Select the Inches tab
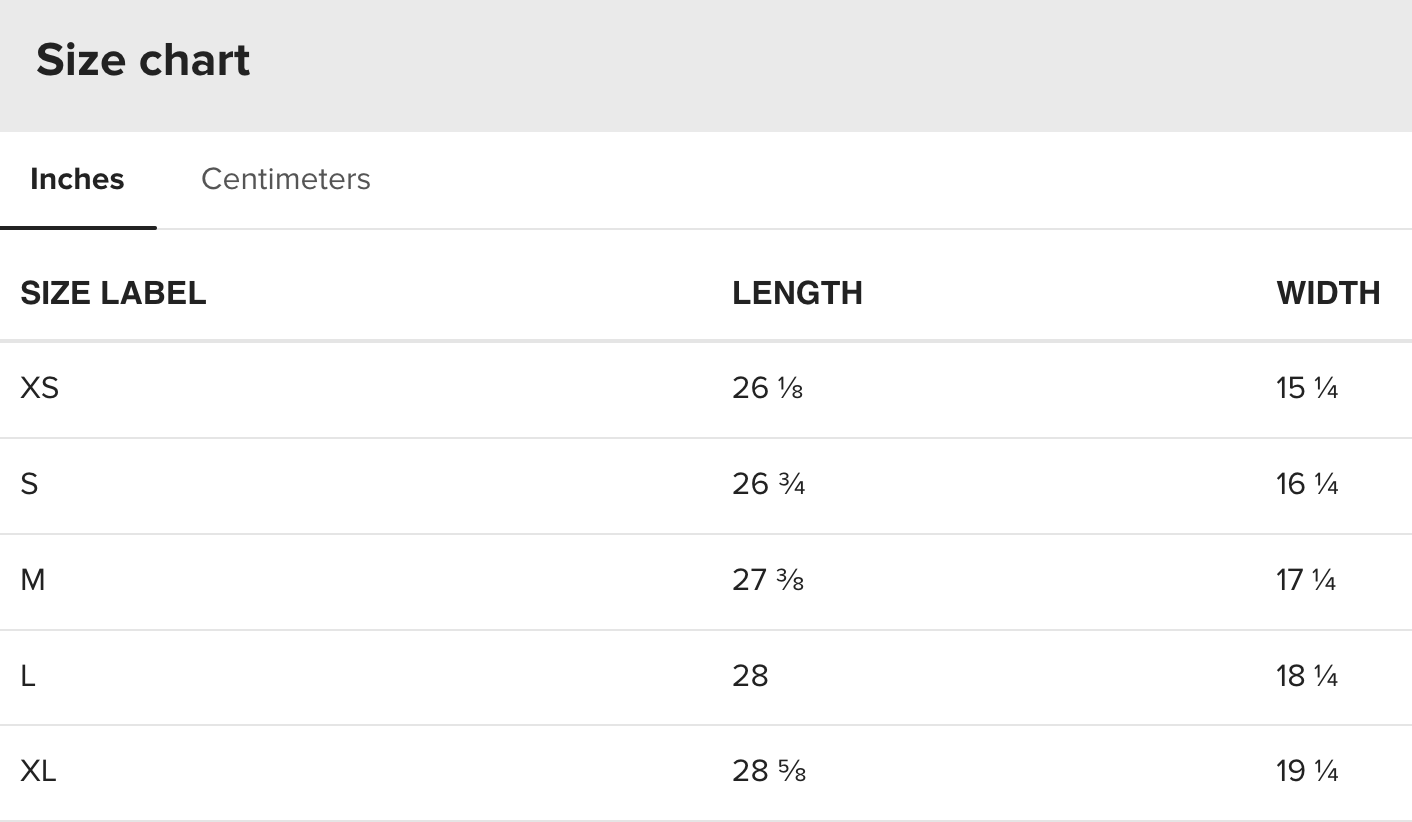This screenshot has width=1412, height=822. tap(77, 179)
